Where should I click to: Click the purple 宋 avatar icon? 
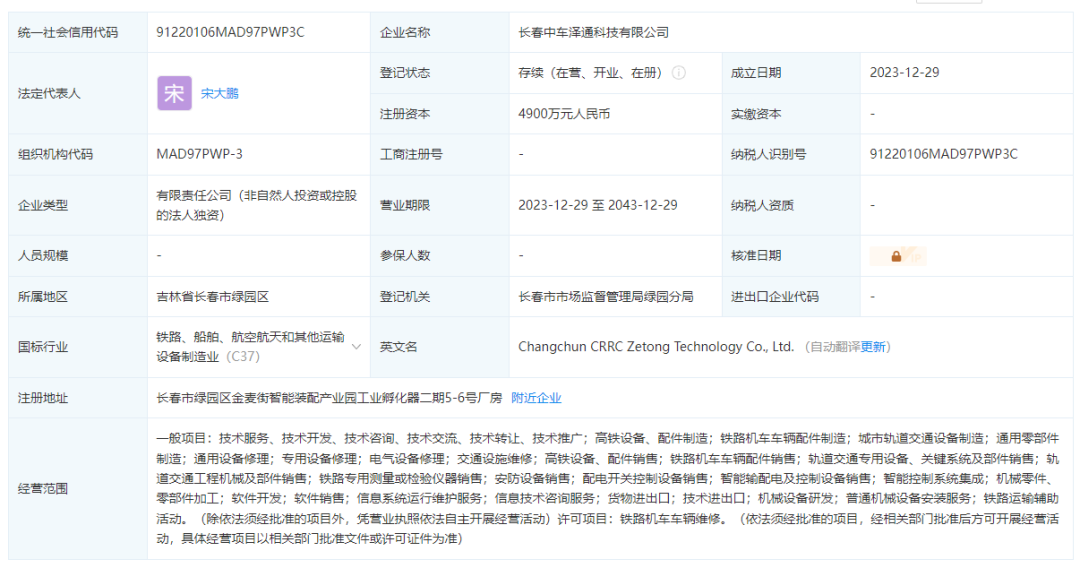click(x=174, y=93)
